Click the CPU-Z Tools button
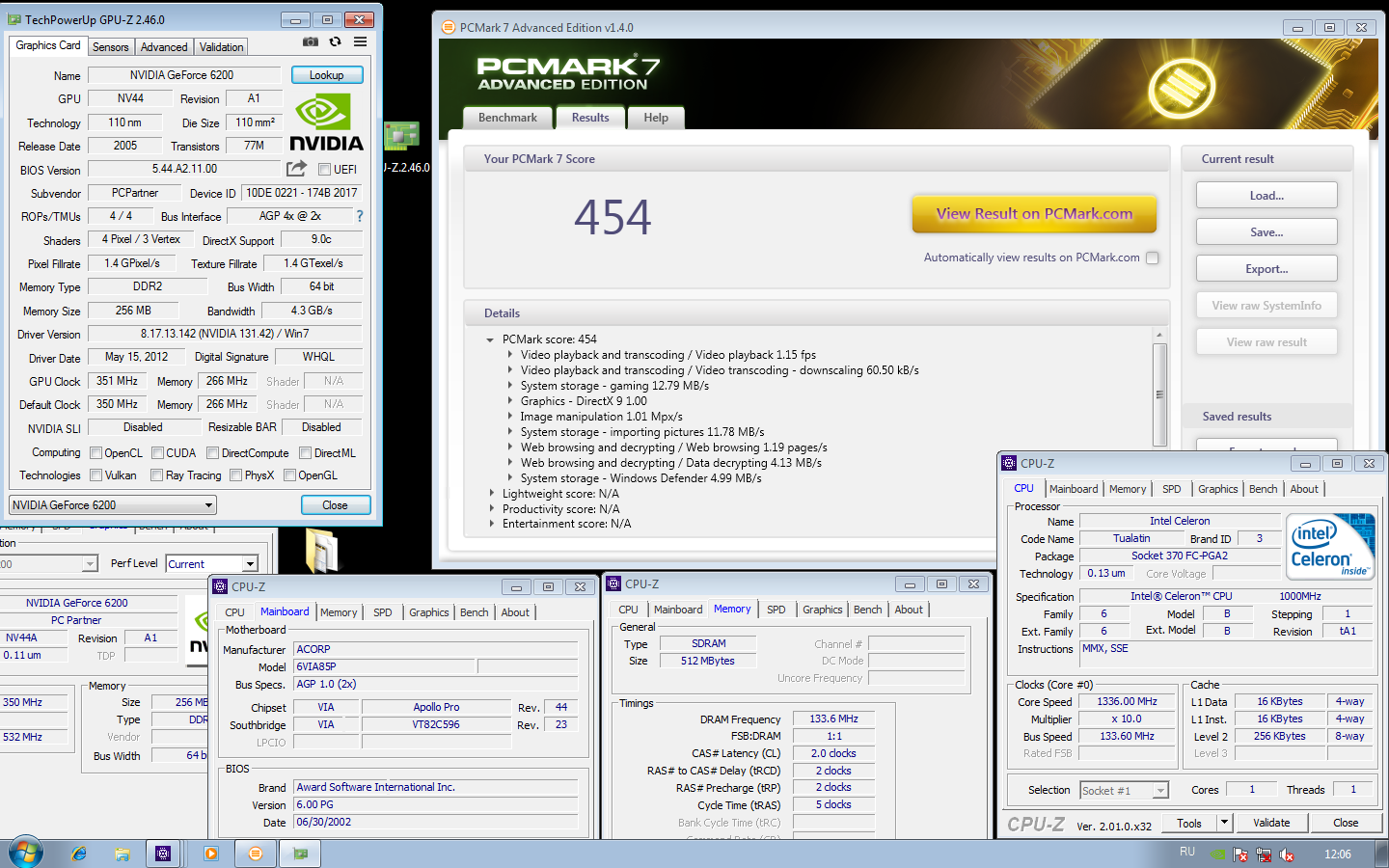 [1189, 823]
